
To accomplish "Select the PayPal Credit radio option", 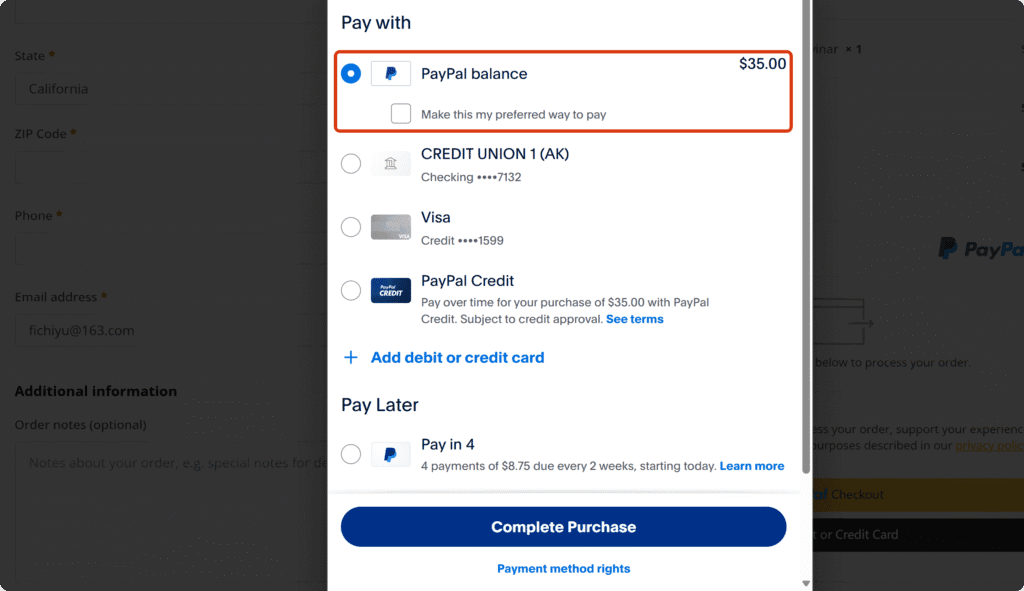I will (351, 291).
